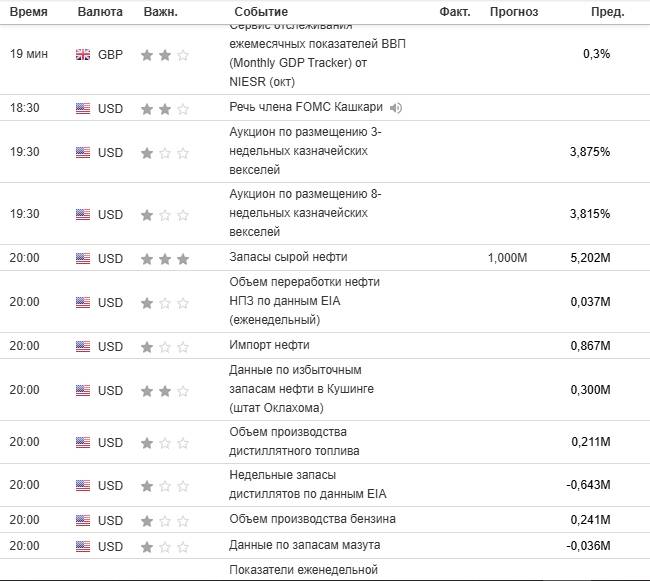
Task: Open the Импорт нефти event link
Action: coord(269,346)
